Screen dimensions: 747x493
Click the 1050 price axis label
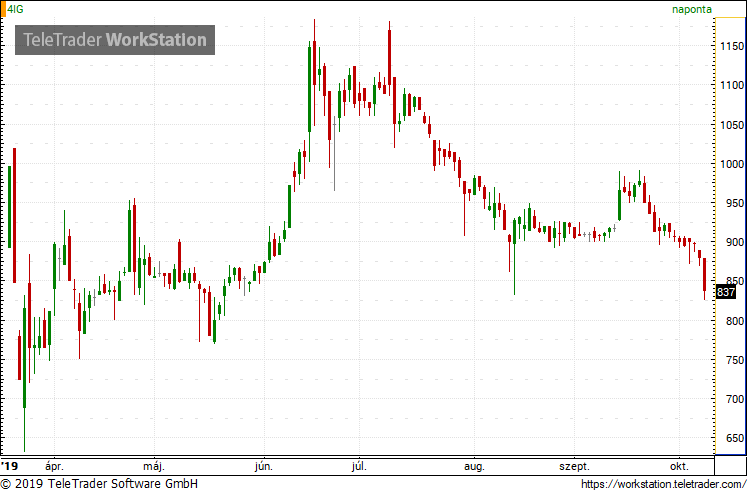tap(732, 125)
